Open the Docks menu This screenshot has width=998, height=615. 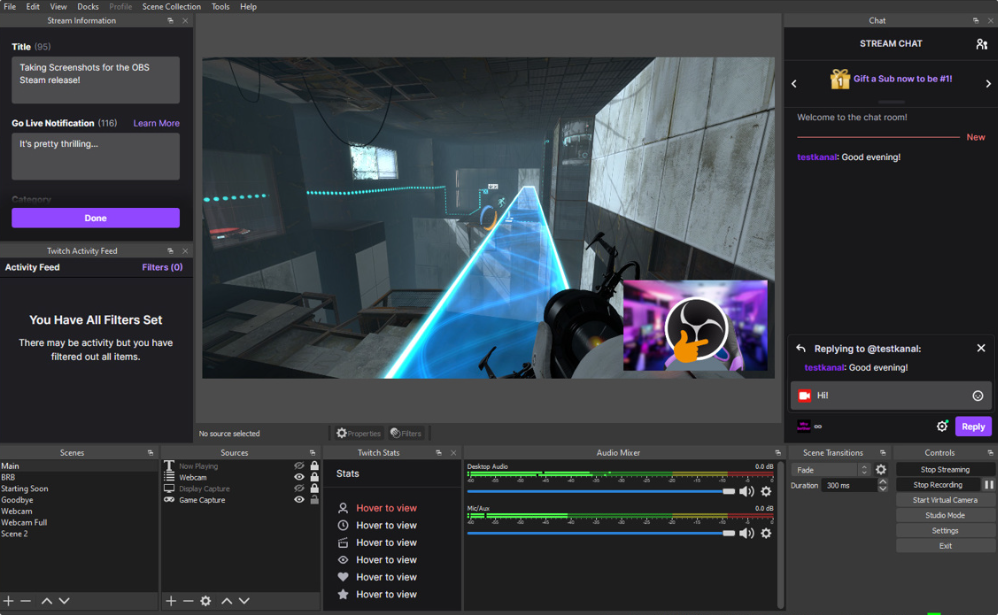tap(88, 6)
